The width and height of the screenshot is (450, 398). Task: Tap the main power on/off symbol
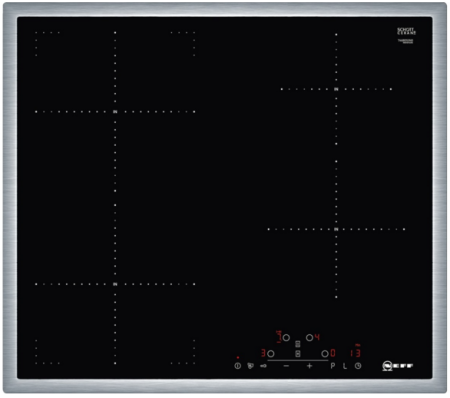(x=237, y=366)
